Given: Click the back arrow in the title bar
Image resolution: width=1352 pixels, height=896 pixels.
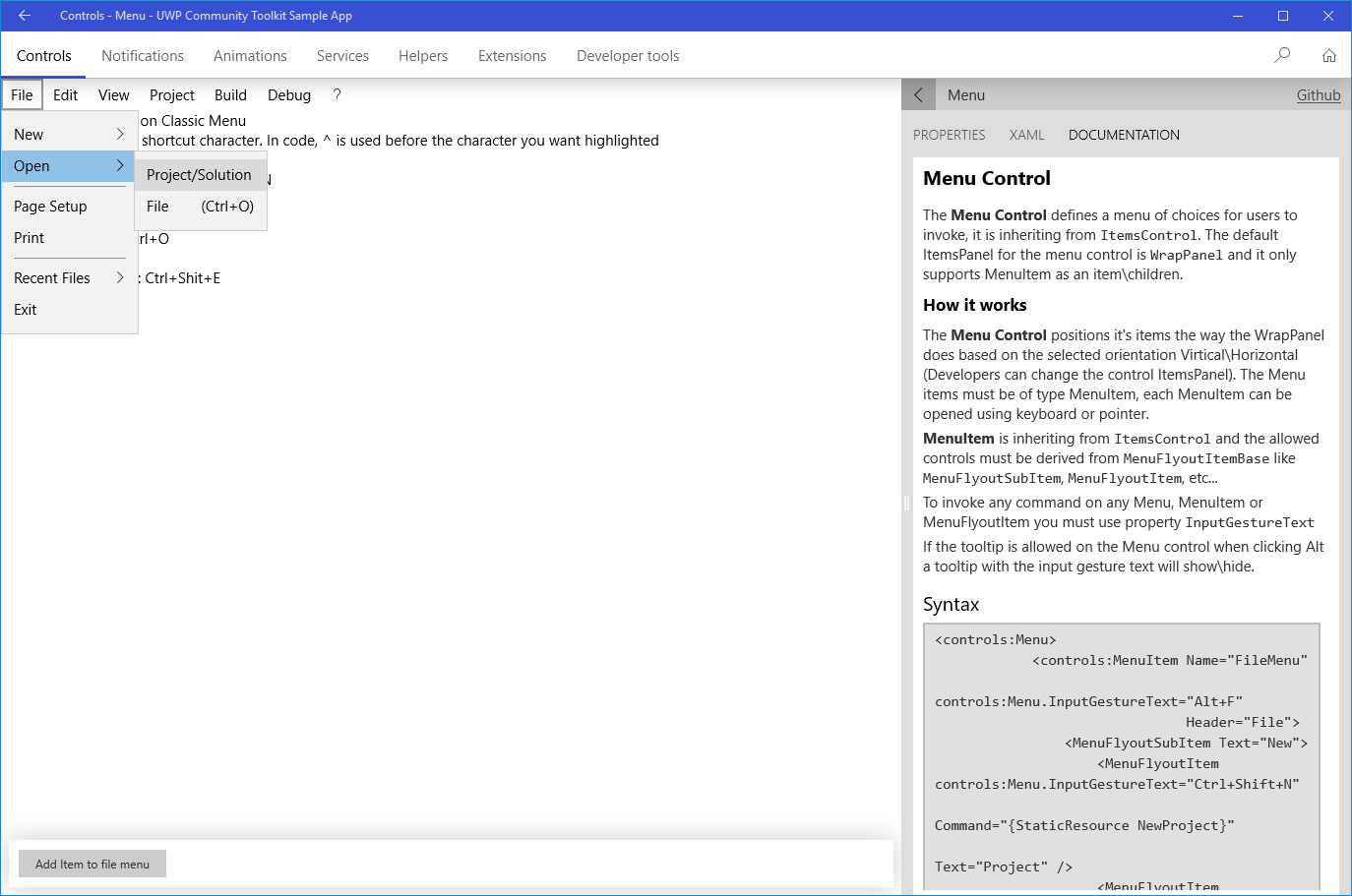Looking at the screenshot, I should (24, 15).
